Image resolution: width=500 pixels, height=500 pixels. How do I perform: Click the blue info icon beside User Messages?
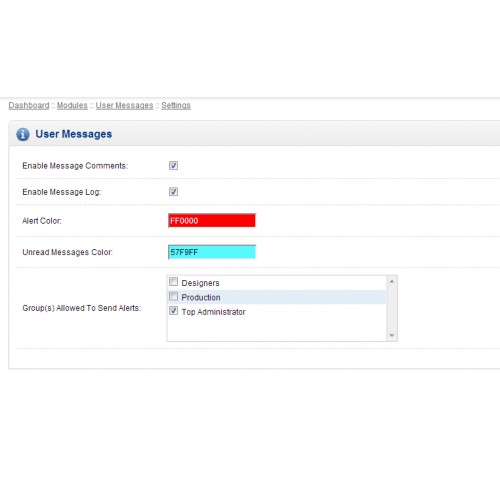(23, 134)
